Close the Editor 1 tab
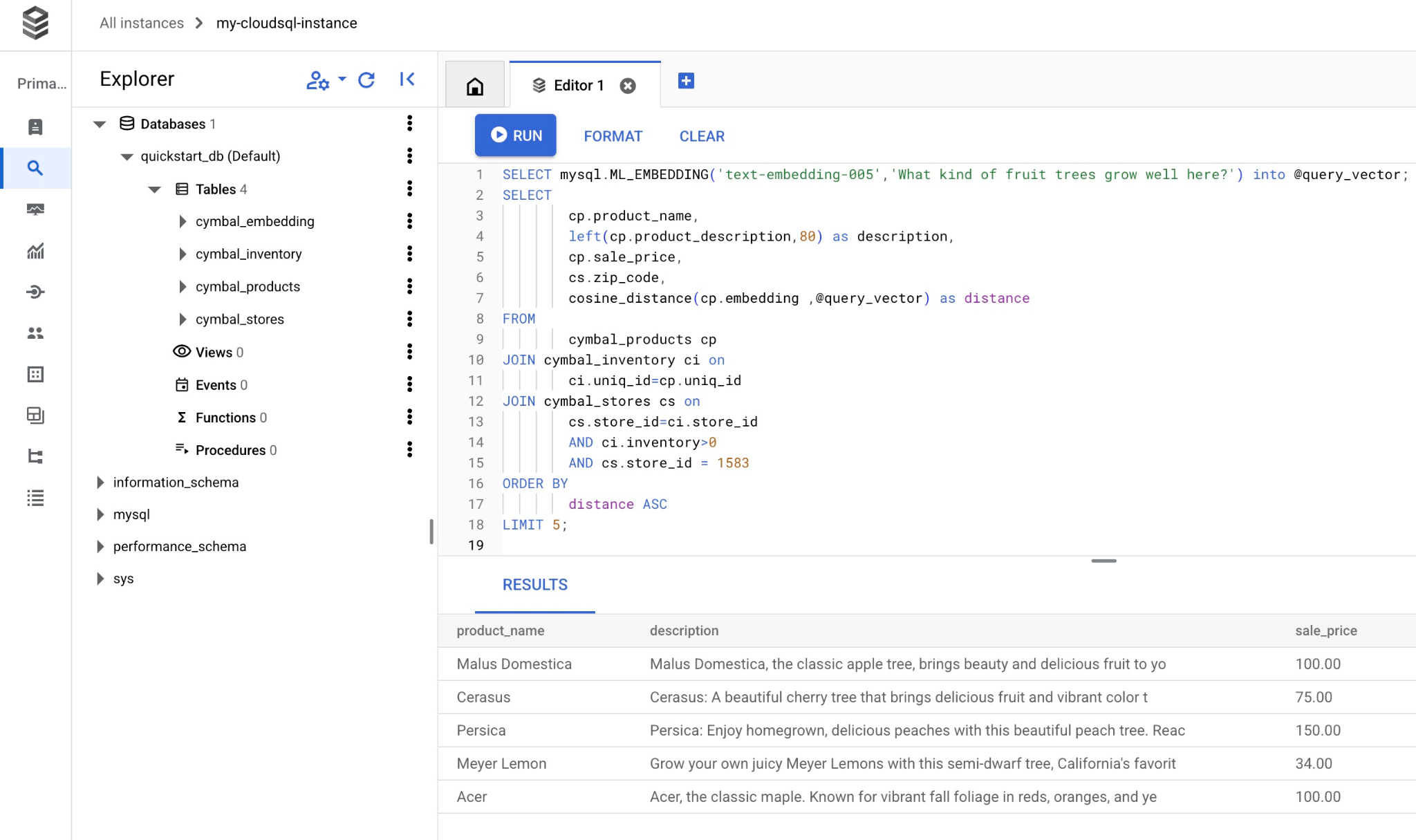Image resolution: width=1416 pixels, height=840 pixels. pos(628,86)
